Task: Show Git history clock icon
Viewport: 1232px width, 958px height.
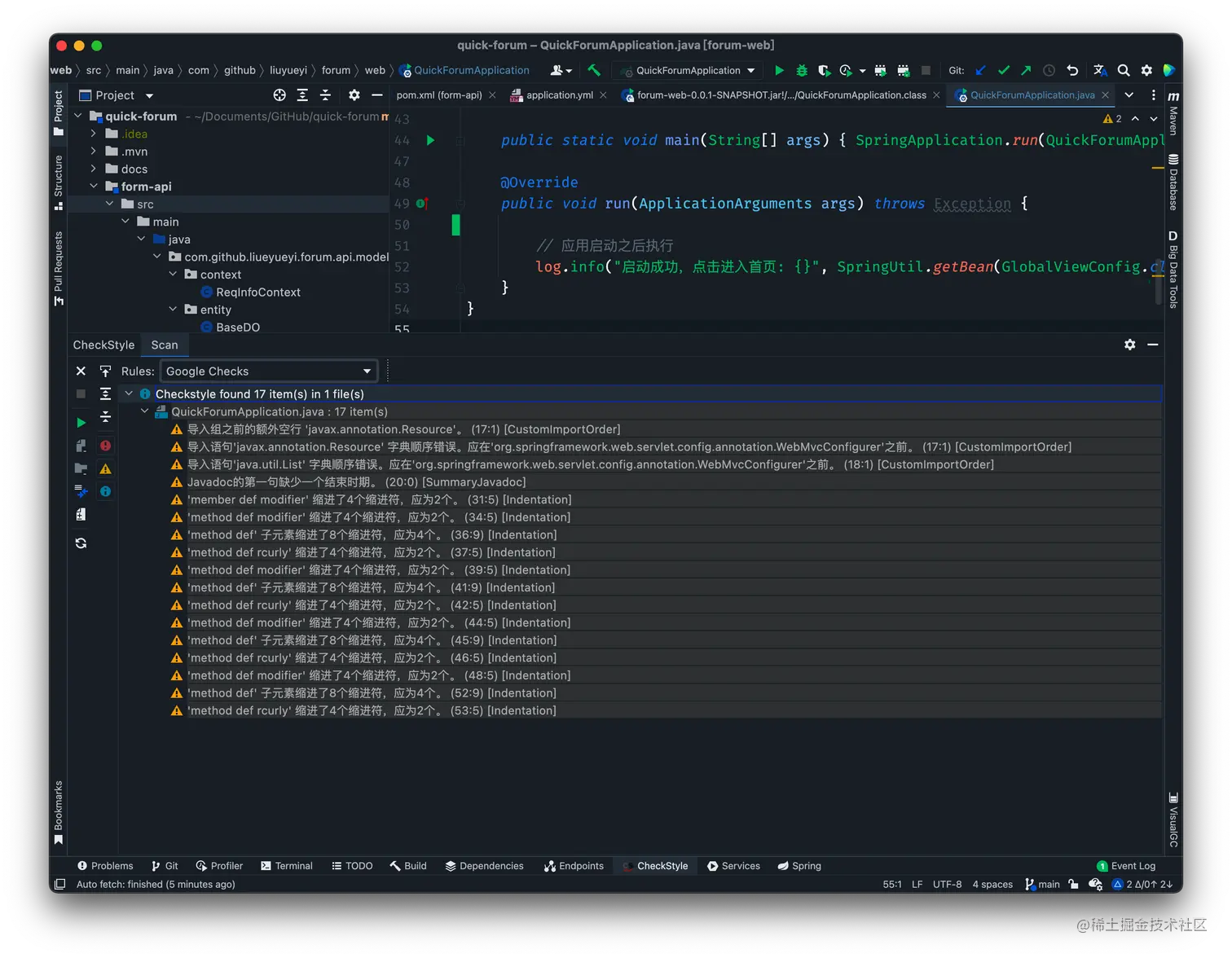Action: (1049, 71)
